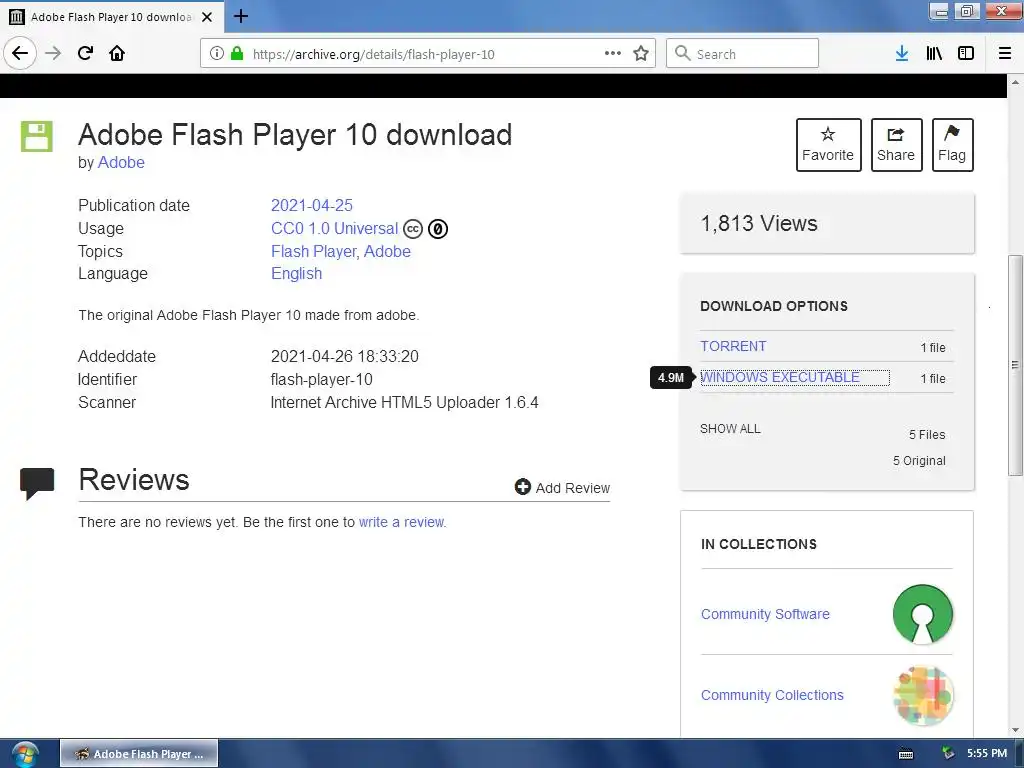The height and width of the screenshot is (768, 1024).
Task: Open the Community Collections link
Action: pos(772,695)
